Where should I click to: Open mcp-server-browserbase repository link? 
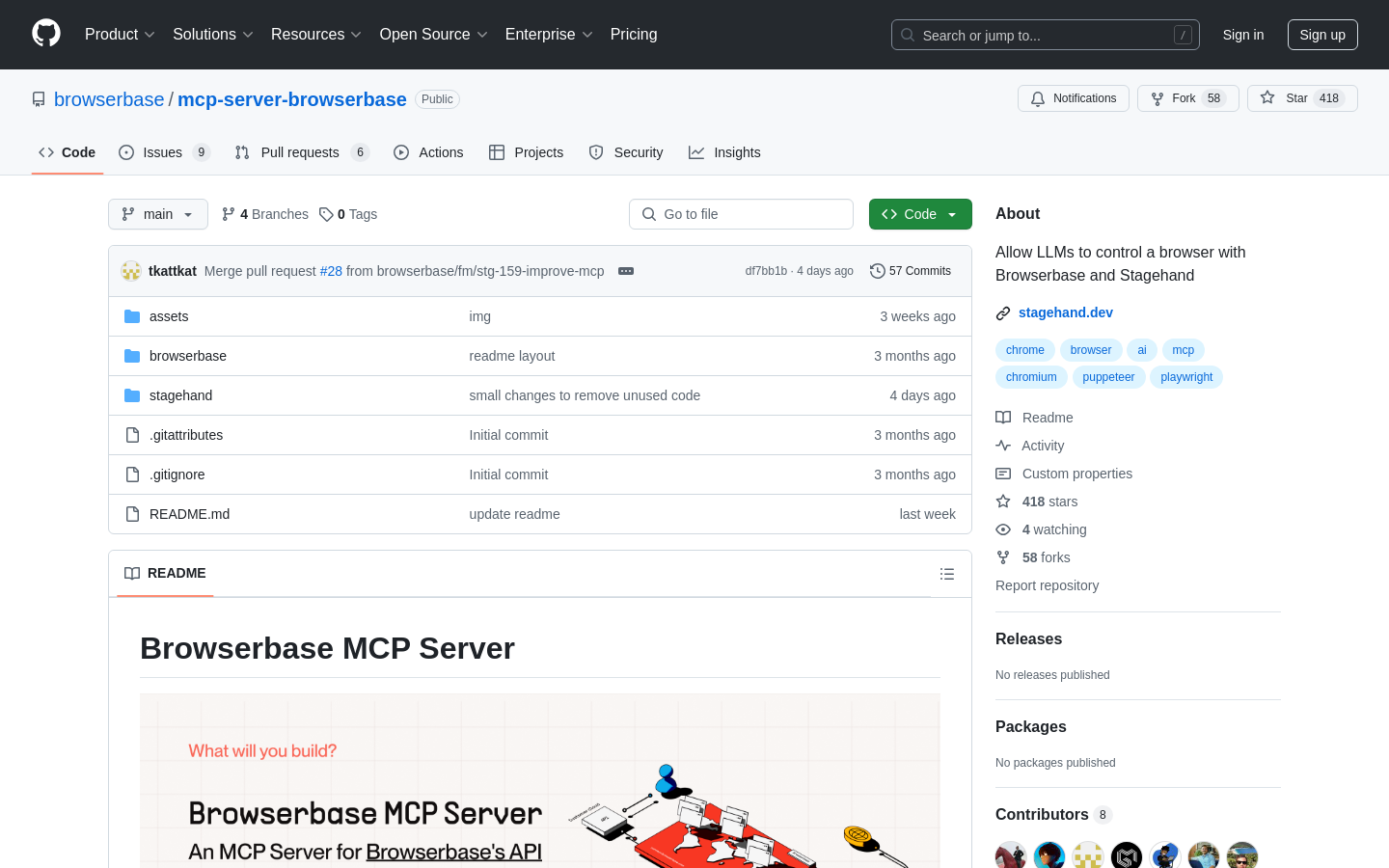[x=292, y=99]
